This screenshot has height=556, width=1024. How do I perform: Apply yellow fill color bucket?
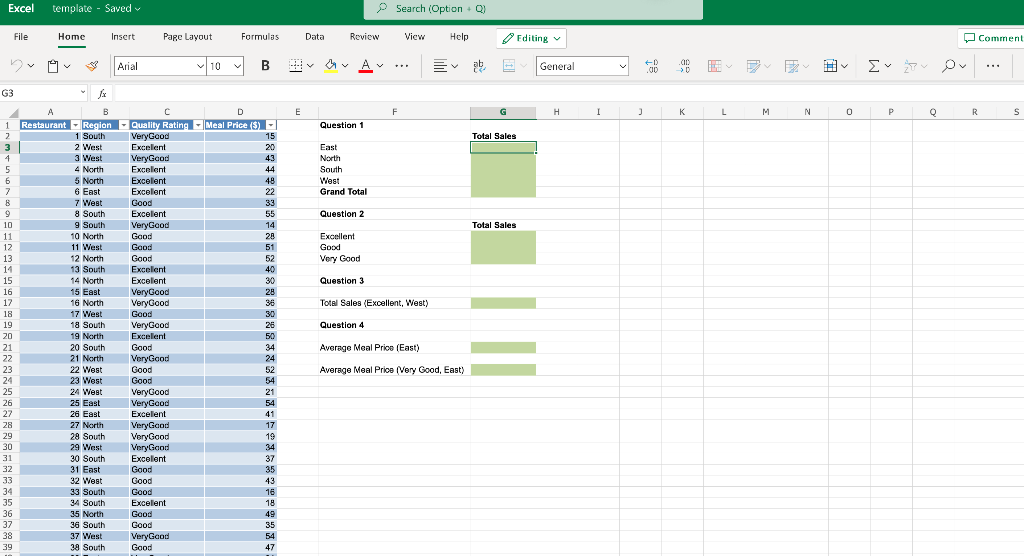tap(330, 66)
